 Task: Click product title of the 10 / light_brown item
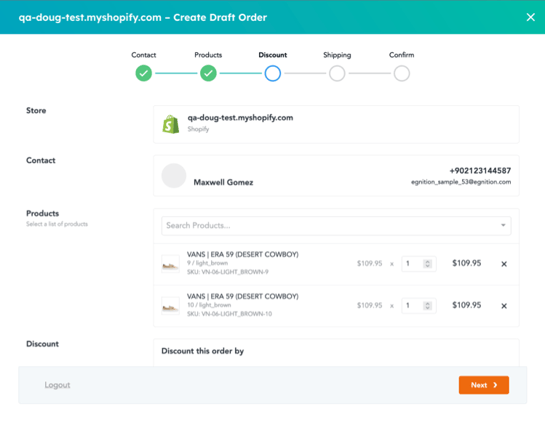243,297
